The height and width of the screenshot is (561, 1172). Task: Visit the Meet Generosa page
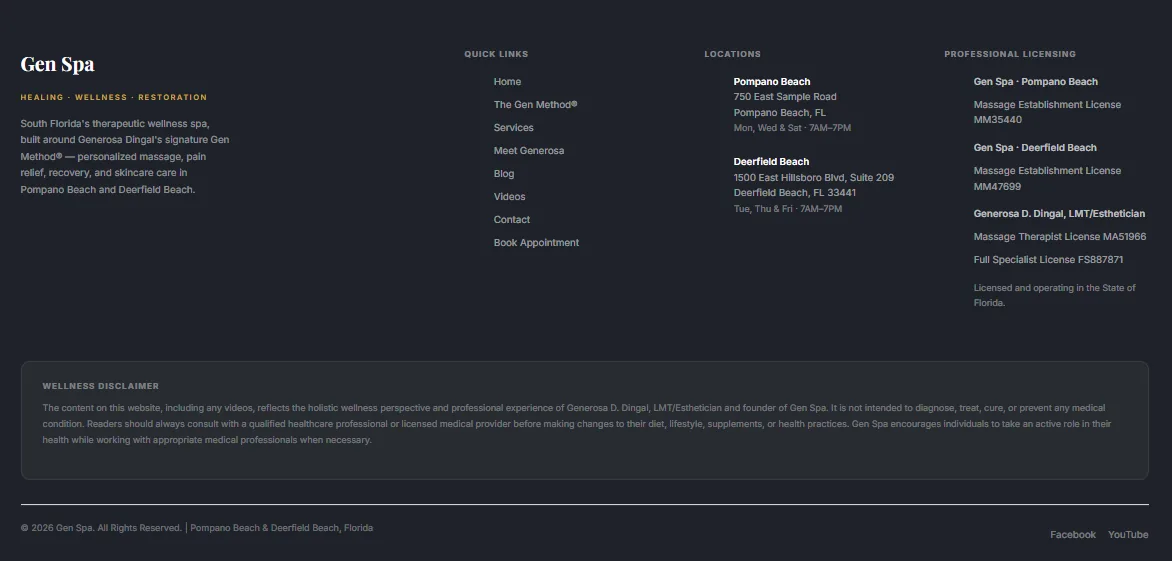click(x=528, y=151)
